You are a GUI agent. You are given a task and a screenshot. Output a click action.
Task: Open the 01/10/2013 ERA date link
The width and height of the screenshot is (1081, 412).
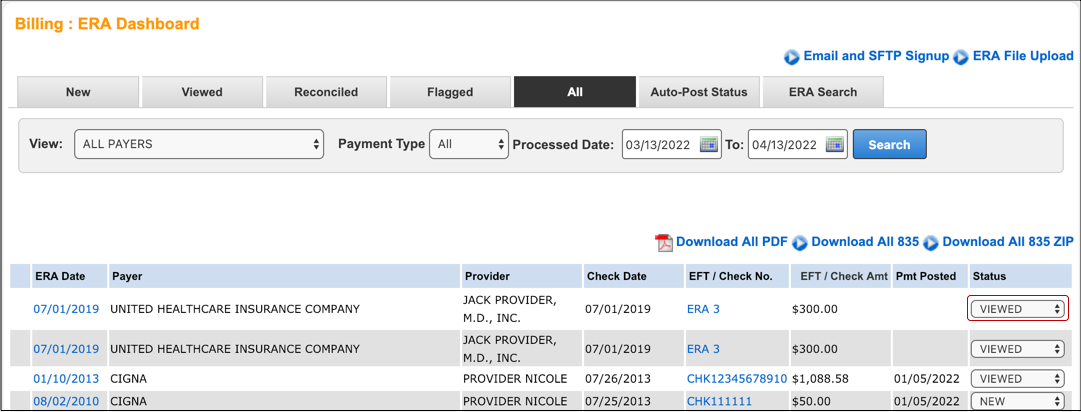pos(66,380)
